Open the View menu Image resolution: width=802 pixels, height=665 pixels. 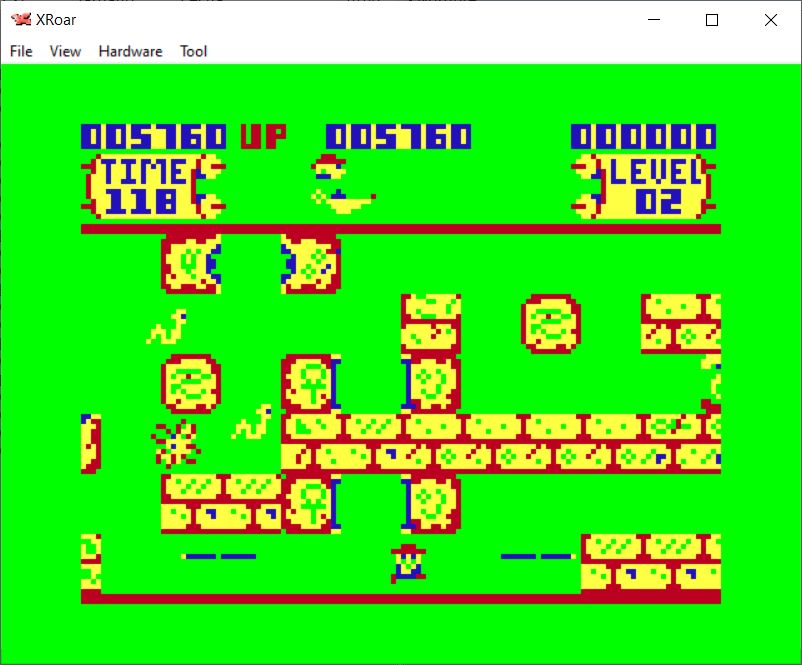pos(65,51)
